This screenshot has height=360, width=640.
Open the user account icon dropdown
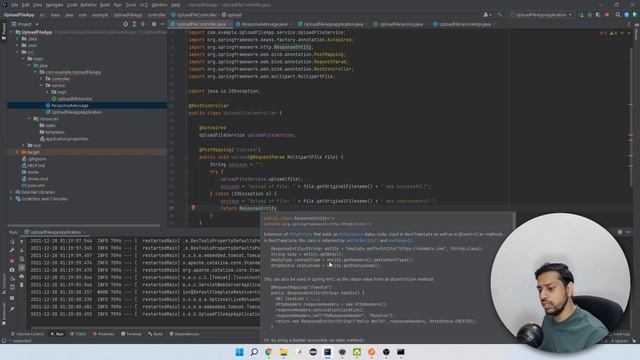coord(487,15)
